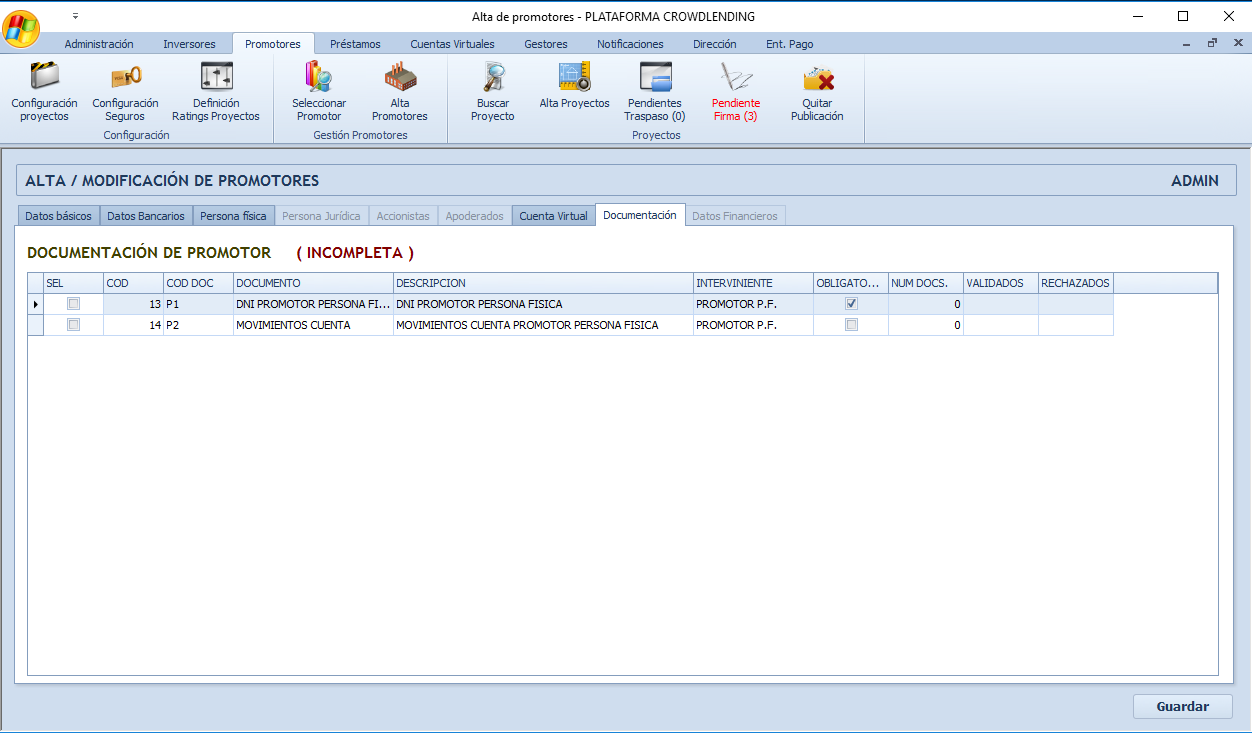The width and height of the screenshot is (1252, 733).
Task: Click COD cell with value 14
Action: pos(133,325)
